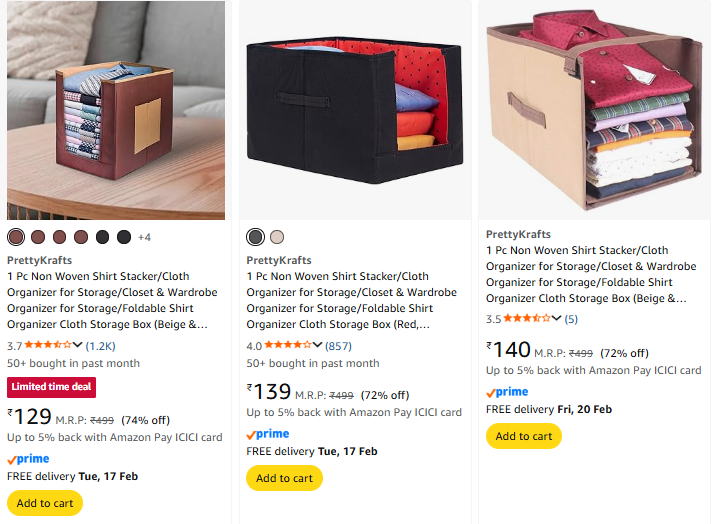
Task: Open the brown shirt stacker product image
Action: 115,110
